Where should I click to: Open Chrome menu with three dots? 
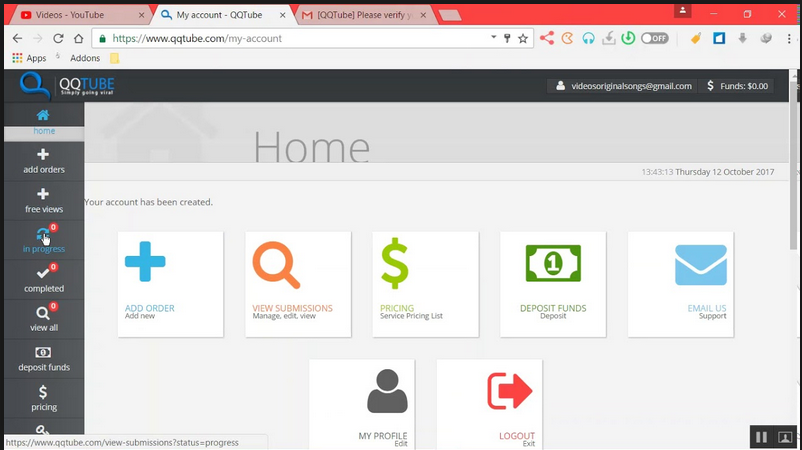(x=789, y=38)
